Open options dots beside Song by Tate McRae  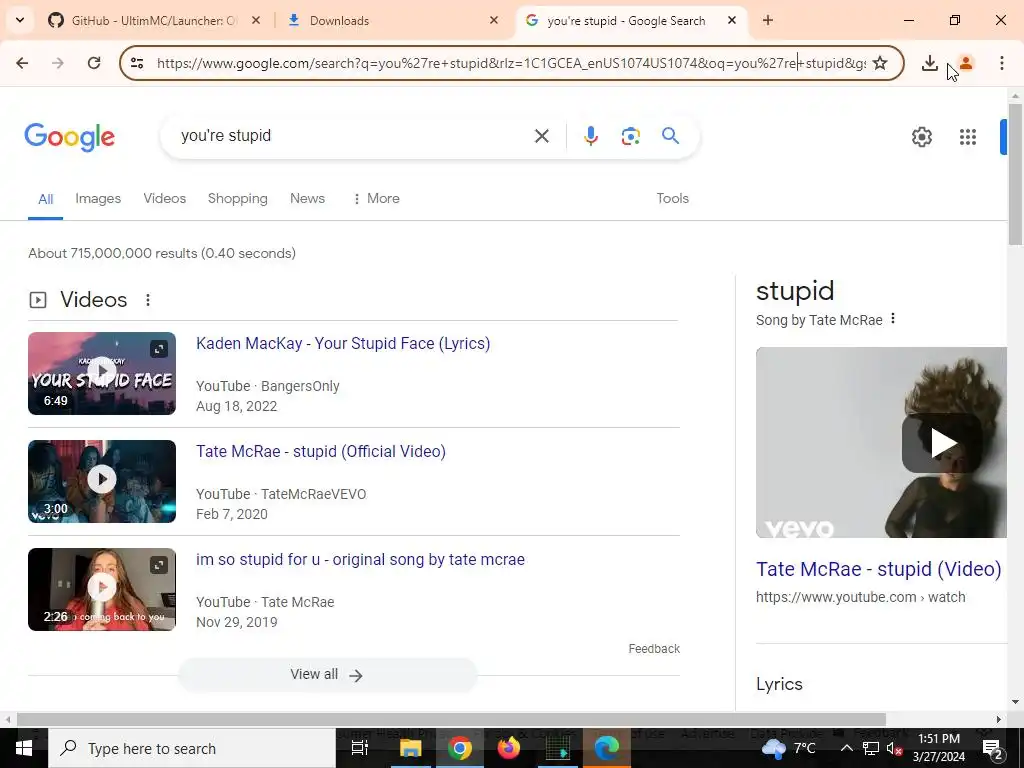coord(893,319)
